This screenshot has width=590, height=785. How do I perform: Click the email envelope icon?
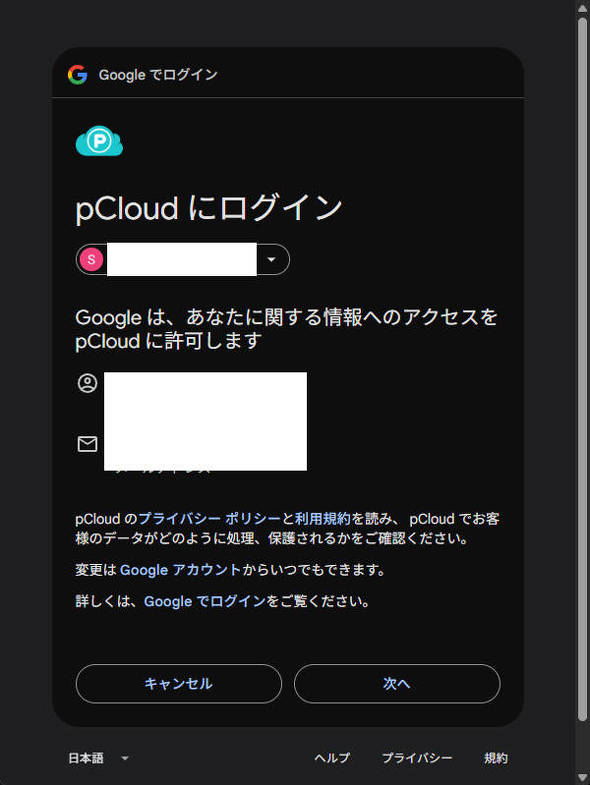88,444
